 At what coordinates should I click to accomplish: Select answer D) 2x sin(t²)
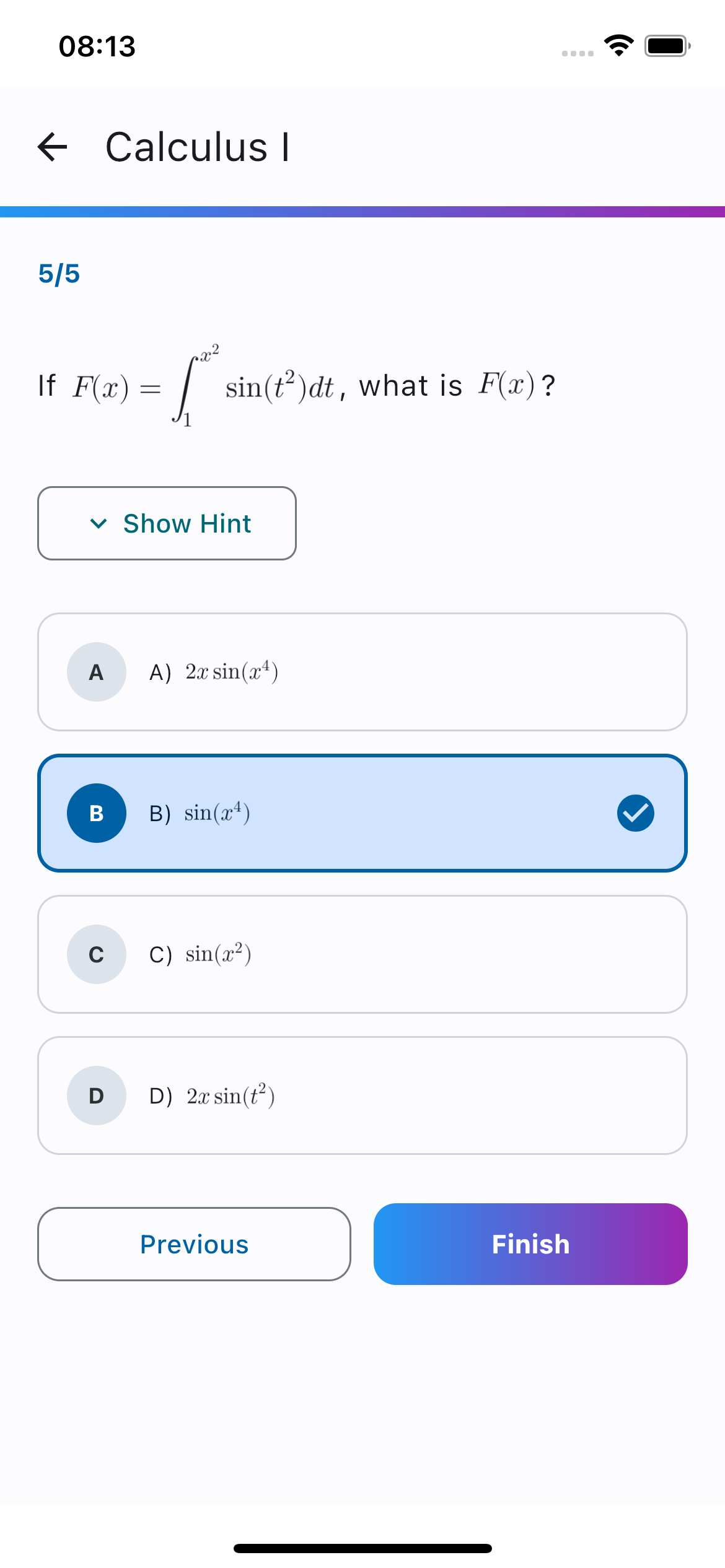pyautogui.click(x=362, y=1095)
